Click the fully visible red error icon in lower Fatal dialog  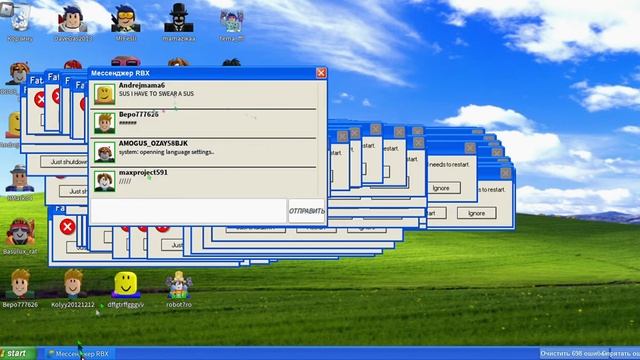click(x=67, y=227)
